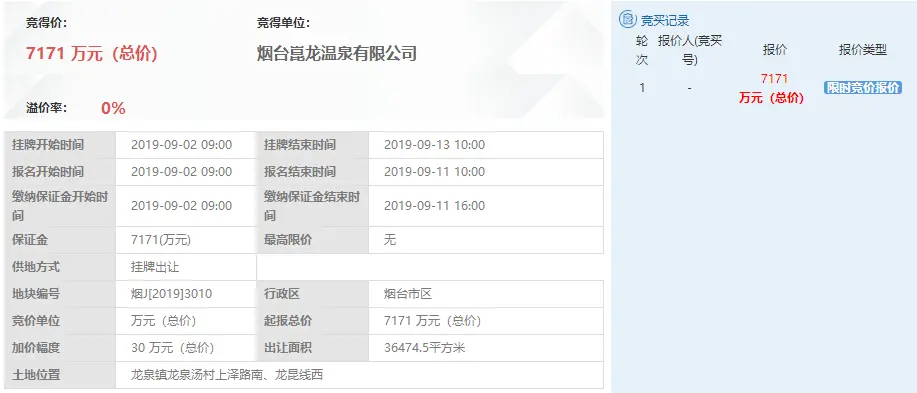Click 缴纳保证金开始时间 value 2019-09-02 09:00

[x=181, y=206]
